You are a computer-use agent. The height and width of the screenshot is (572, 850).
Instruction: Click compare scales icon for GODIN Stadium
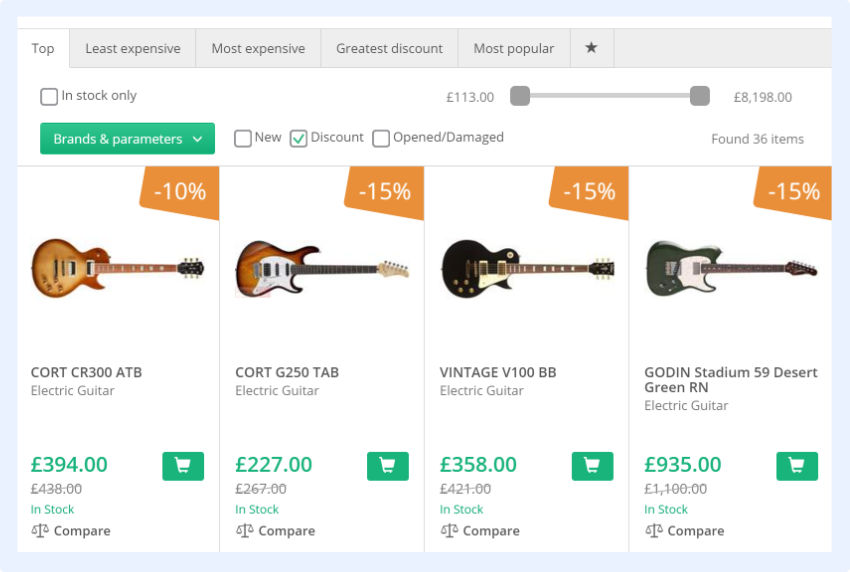(x=653, y=531)
